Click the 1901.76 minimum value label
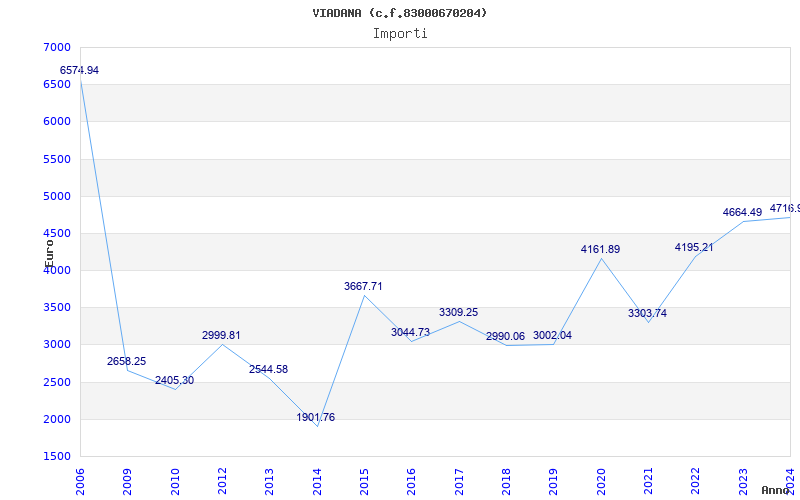800x500 pixels. [316, 417]
